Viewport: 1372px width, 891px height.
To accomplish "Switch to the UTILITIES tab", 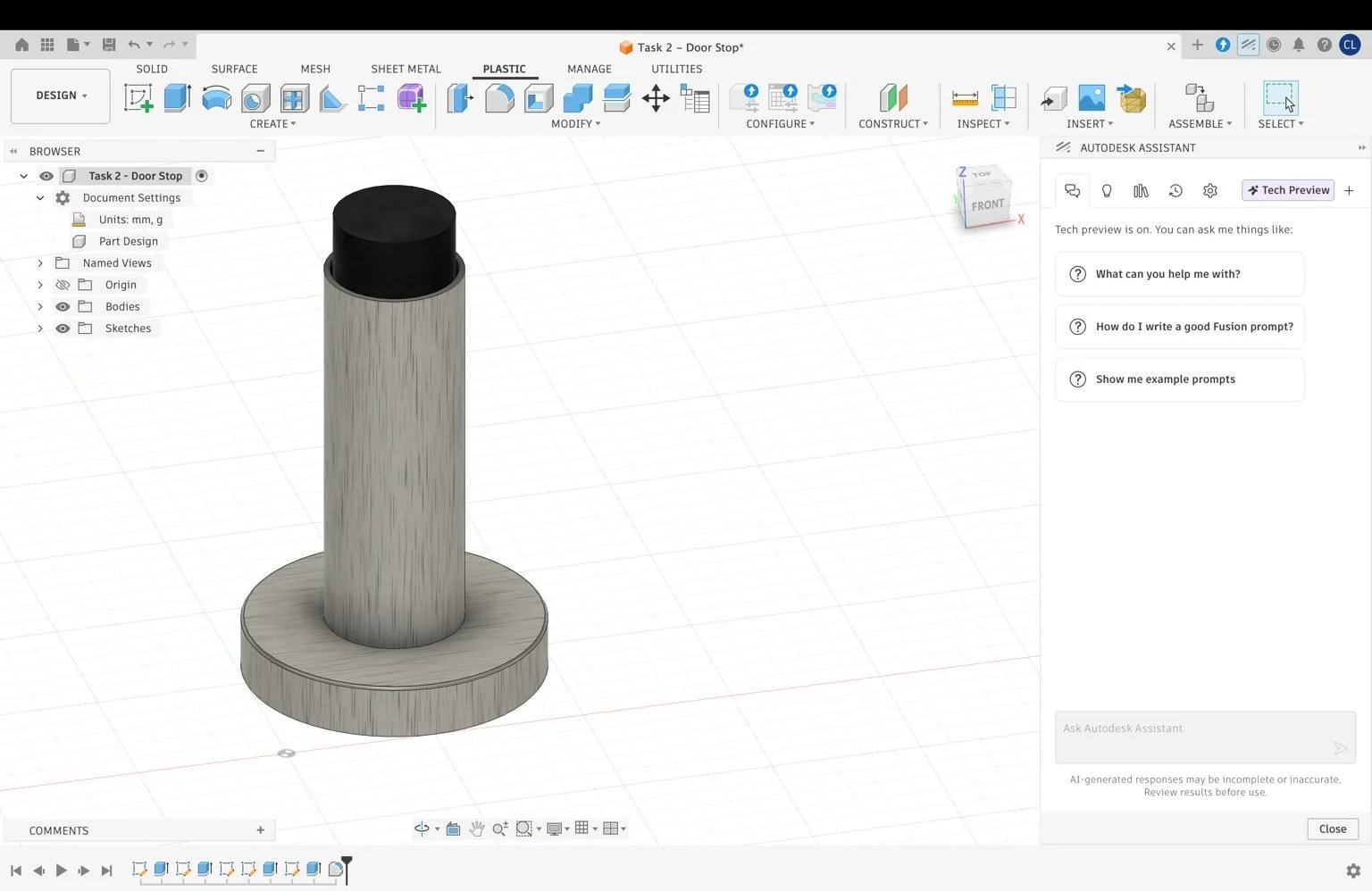I will click(676, 69).
